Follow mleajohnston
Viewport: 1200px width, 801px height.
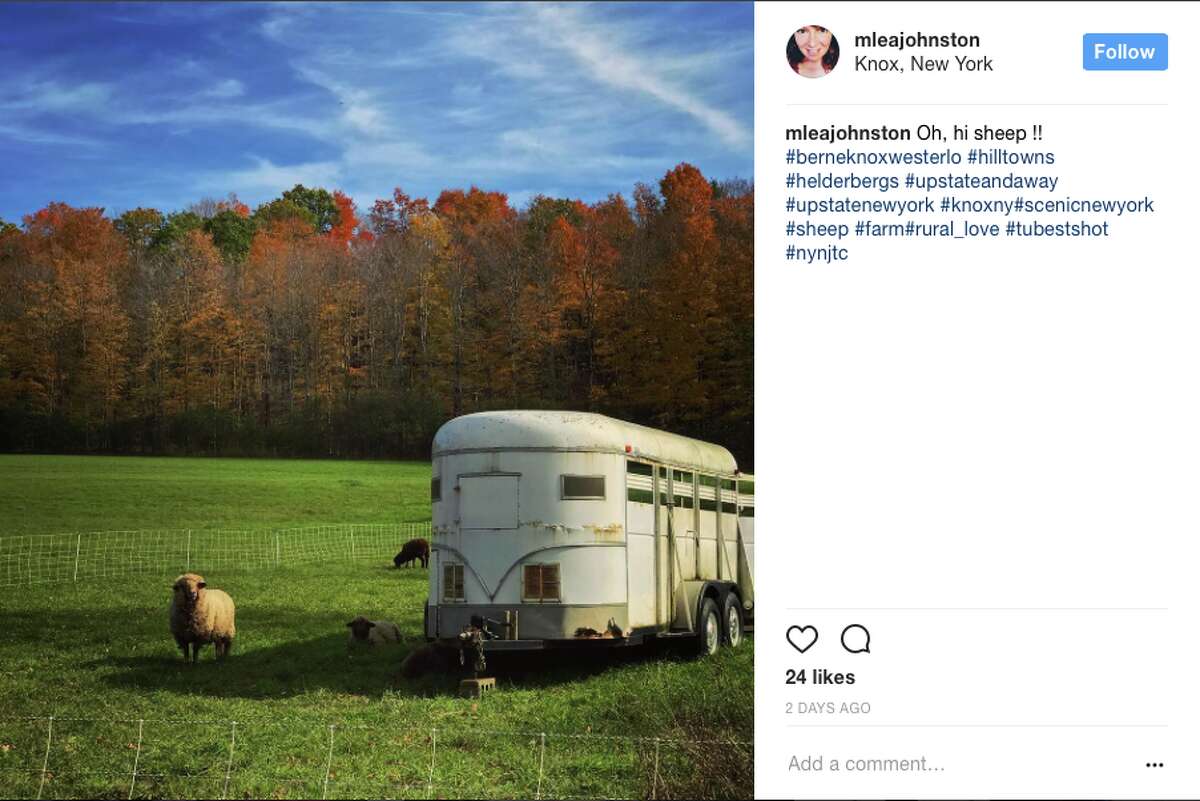click(x=1125, y=52)
